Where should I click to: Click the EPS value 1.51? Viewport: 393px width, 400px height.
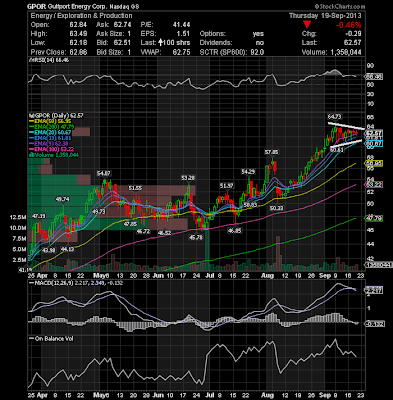[x=183, y=34]
